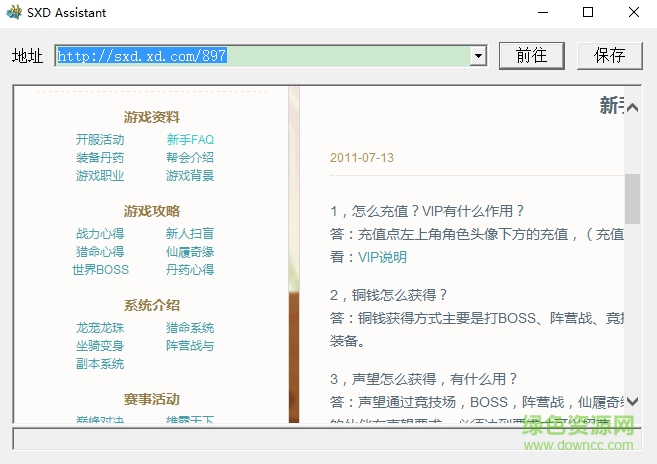Open the 开服活动 link
The image size is (657, 464).
coord(100,139)
